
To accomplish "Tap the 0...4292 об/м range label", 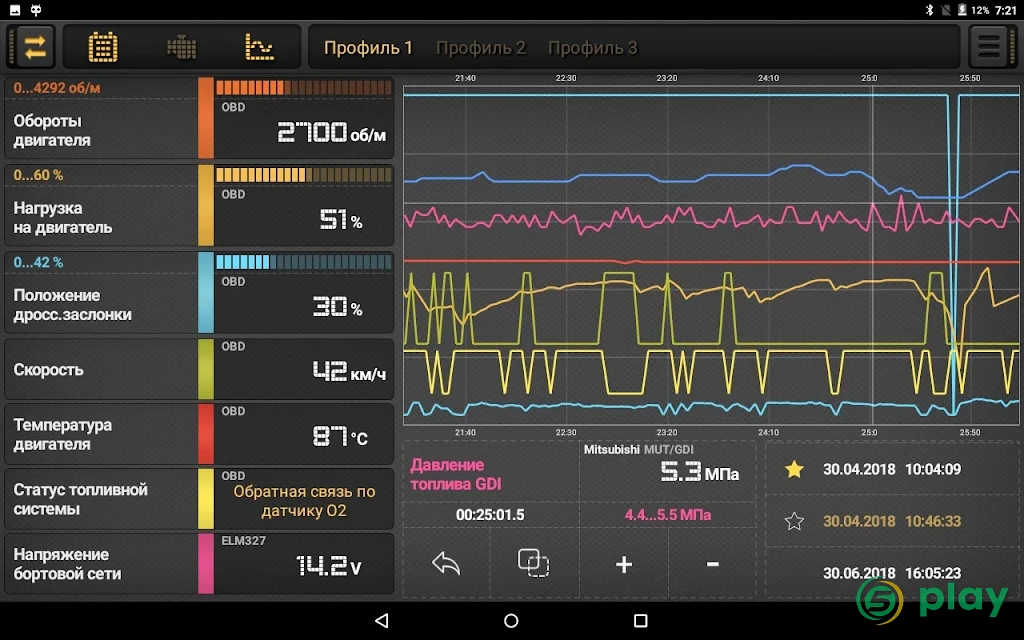I will pos(57,88).
